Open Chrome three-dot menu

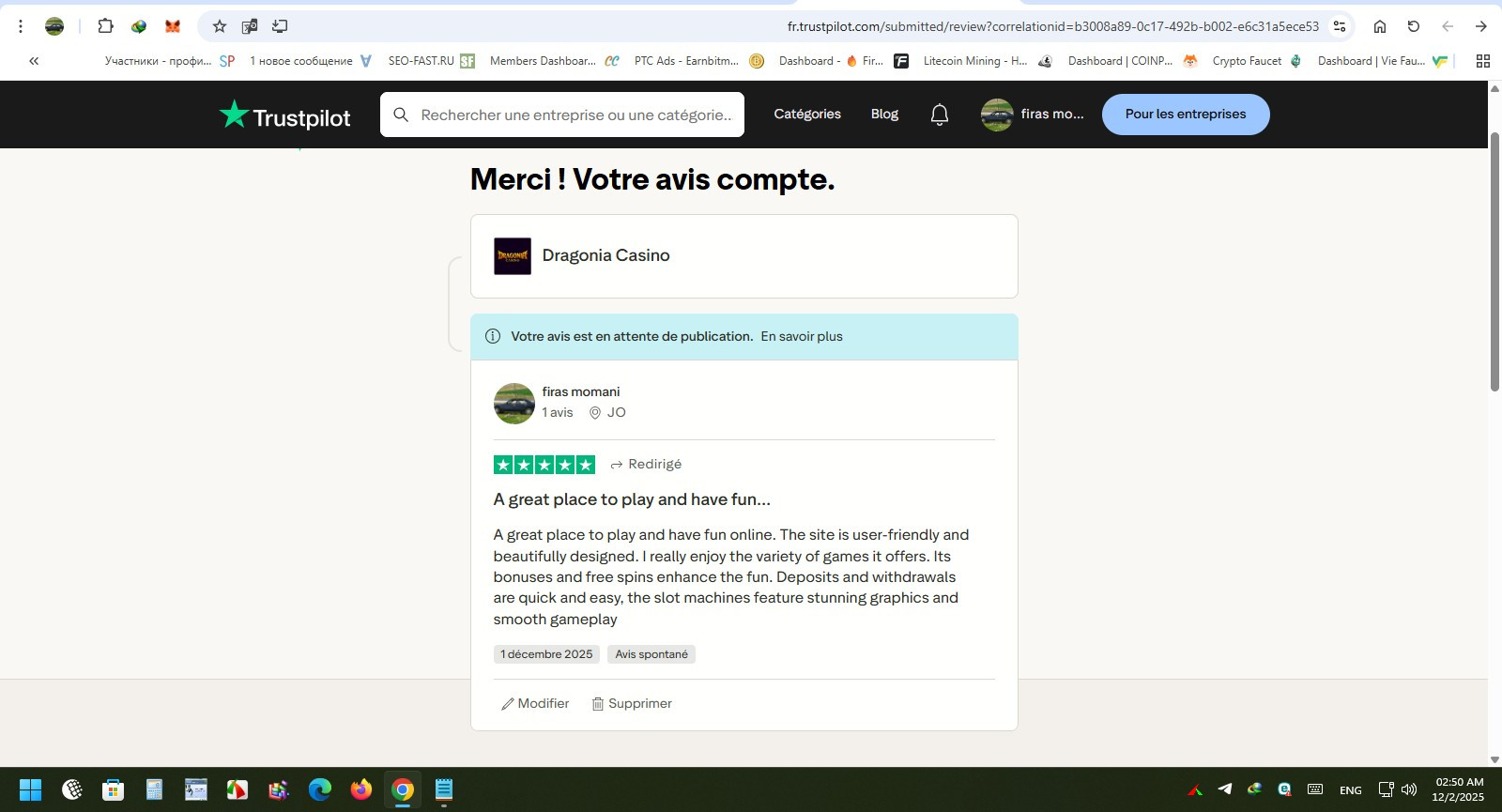(x=21, y=26)
